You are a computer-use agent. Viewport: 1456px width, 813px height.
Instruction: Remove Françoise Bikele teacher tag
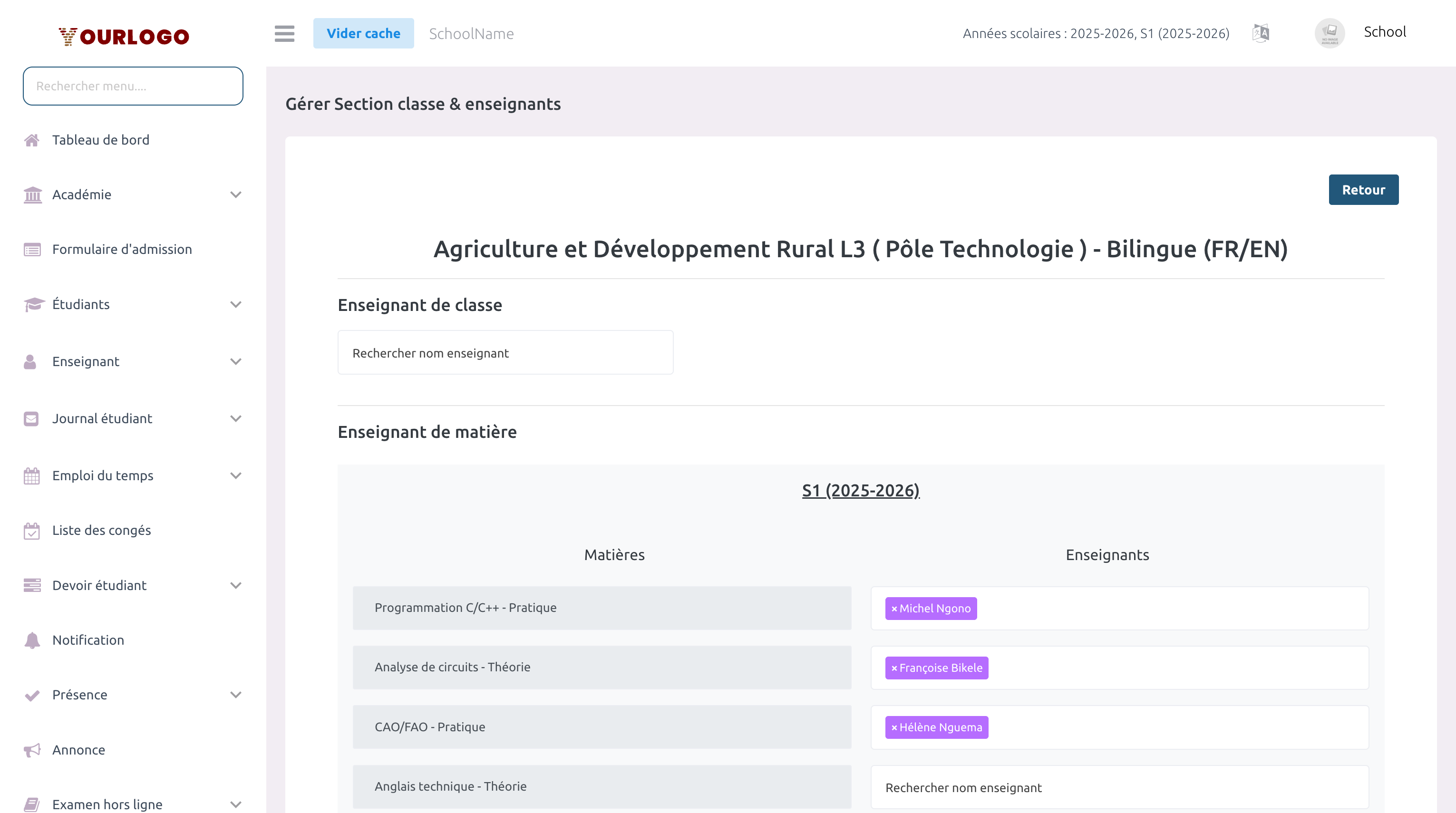(x=893, y=668)
